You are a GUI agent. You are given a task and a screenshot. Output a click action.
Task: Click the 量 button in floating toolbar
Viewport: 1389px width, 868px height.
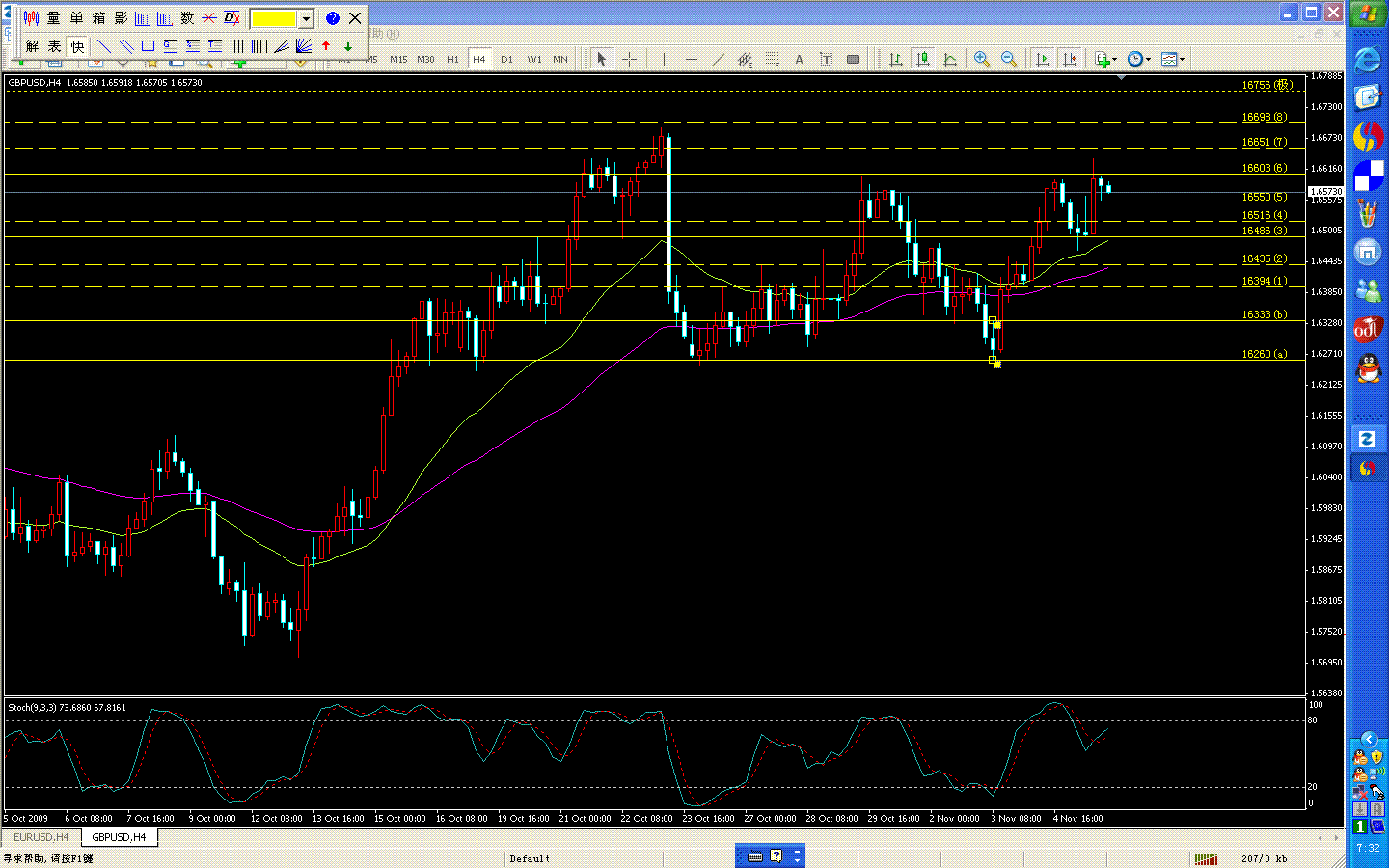point(54,18)
